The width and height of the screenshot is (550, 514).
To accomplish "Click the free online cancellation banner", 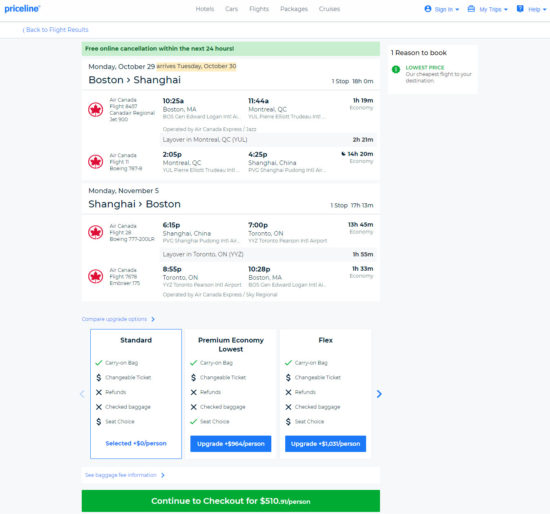I will 231,49.
